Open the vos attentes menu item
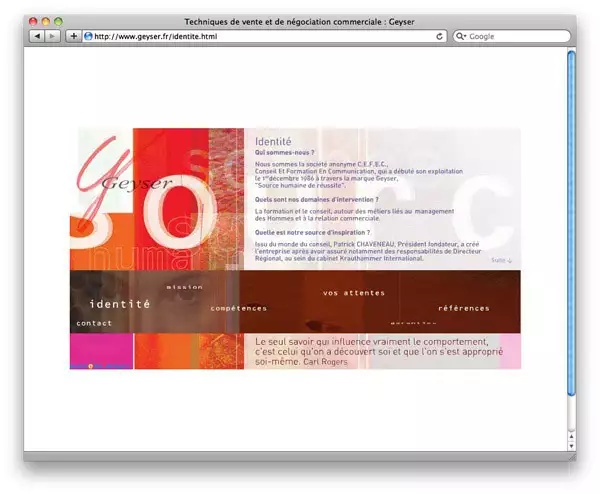 [354, 293]
